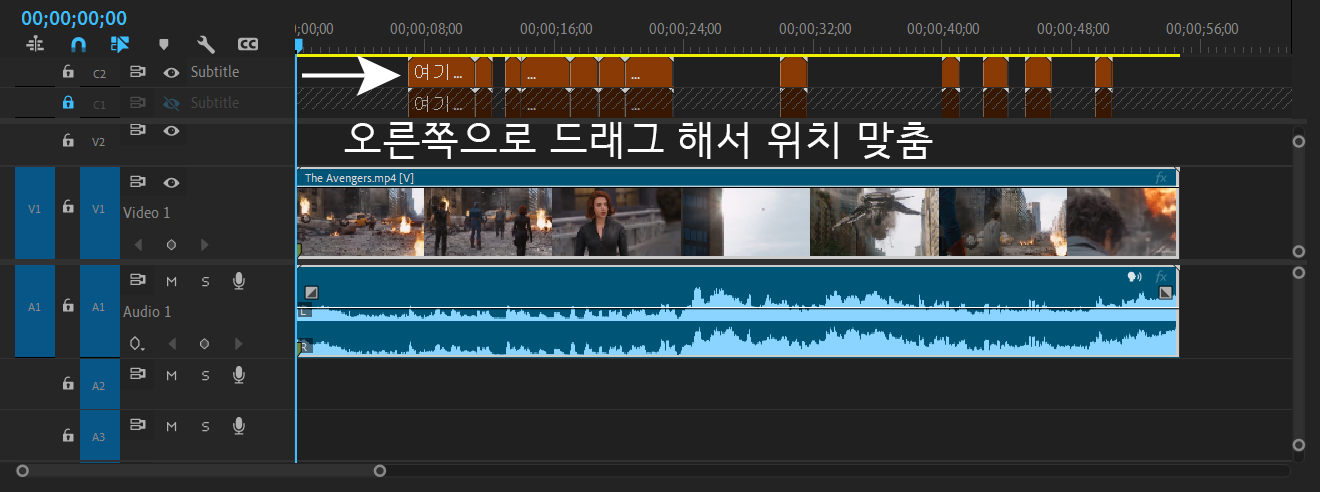Image resolution: width=1320 pixels, height=492 pixels.
Task: Toggle insert sequences as nests option
Action: (x=36, y=44)
